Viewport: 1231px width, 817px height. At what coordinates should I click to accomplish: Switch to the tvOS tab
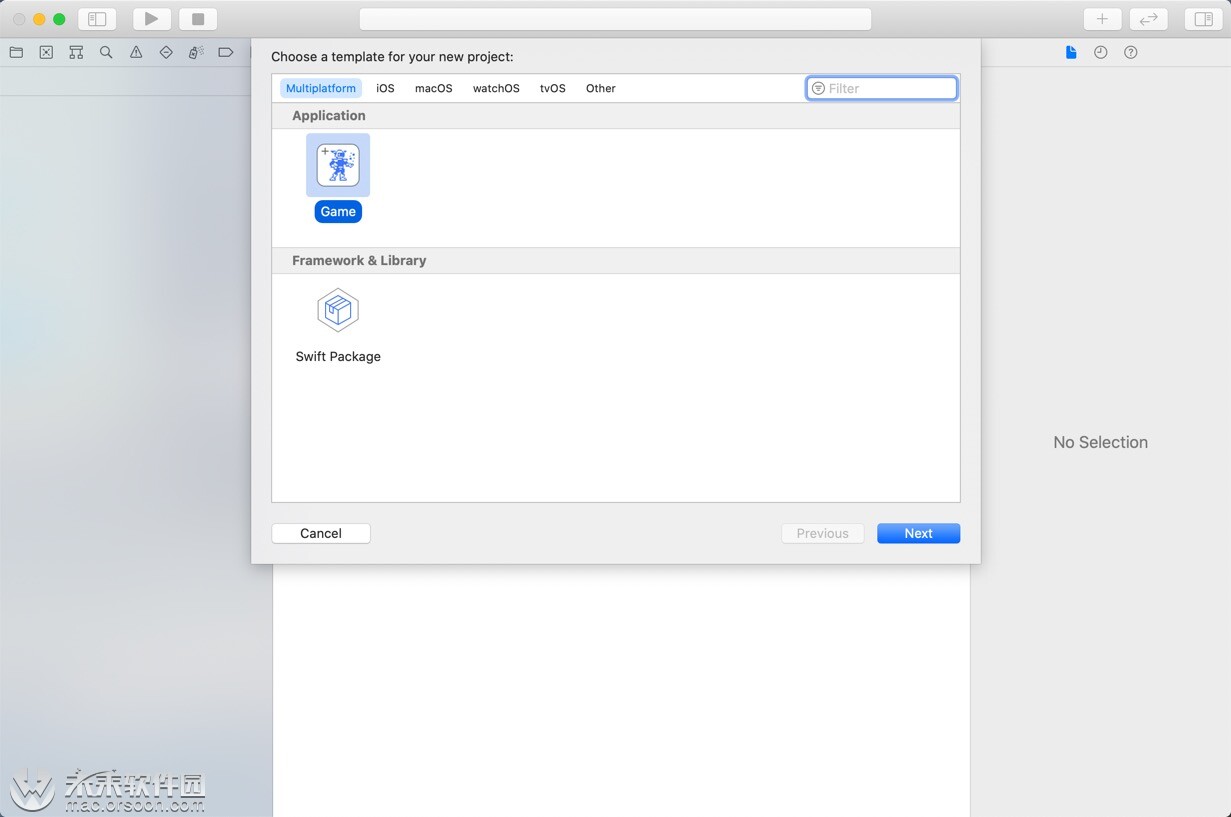553,88
